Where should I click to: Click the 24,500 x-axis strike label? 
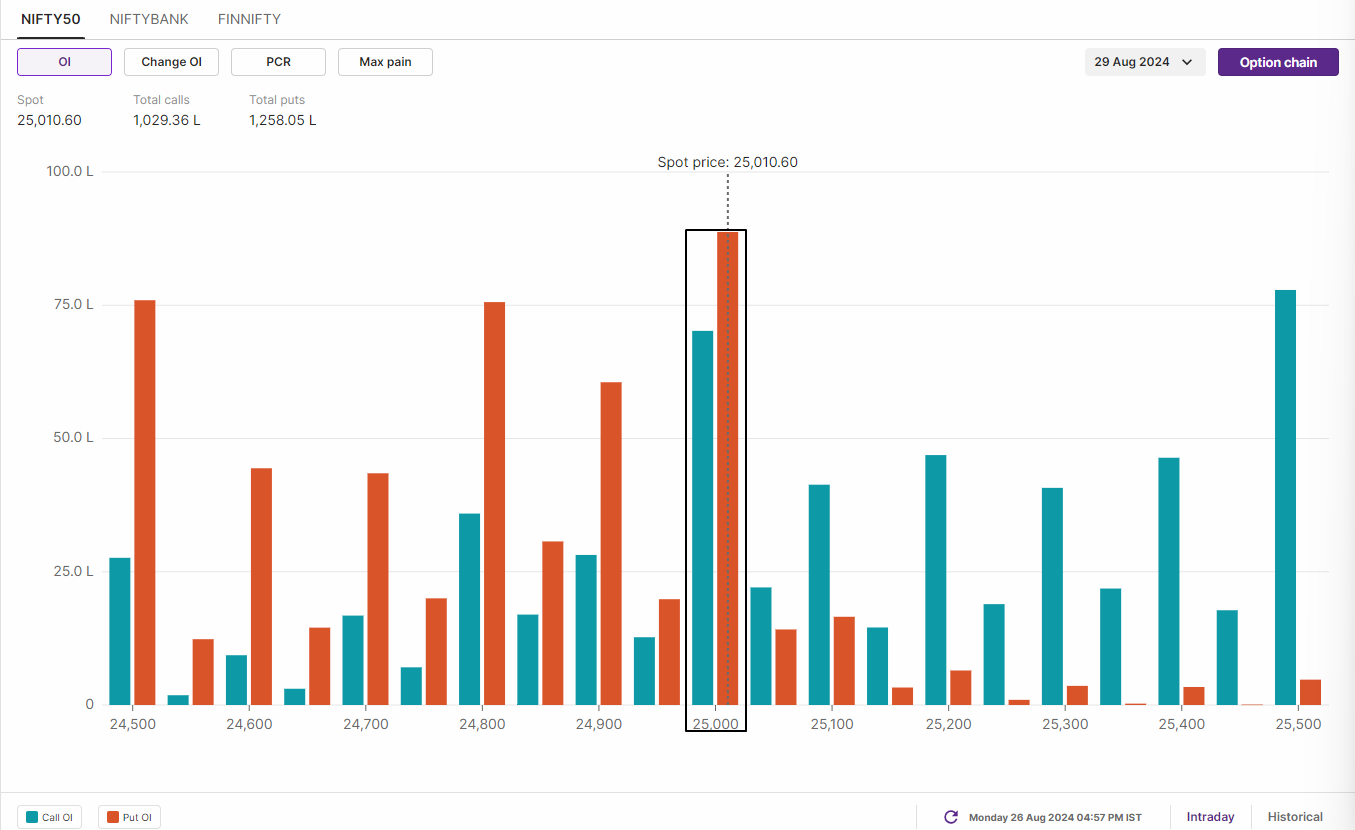(x=132, y=723)
